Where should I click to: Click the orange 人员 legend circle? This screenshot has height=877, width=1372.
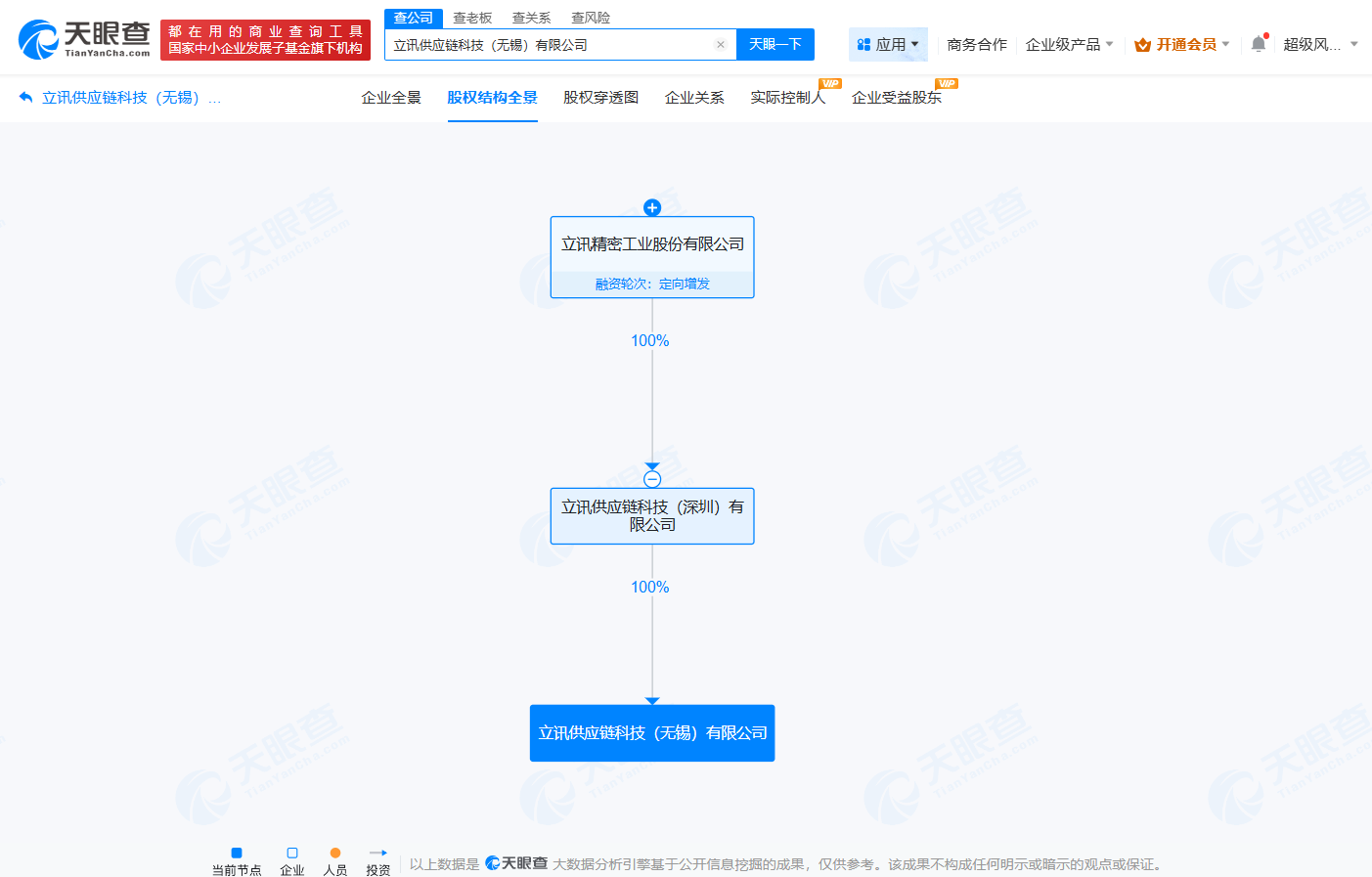pyautogui.click(x=335, y=853)
